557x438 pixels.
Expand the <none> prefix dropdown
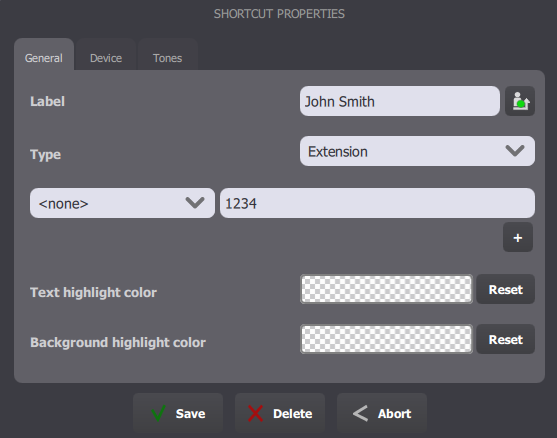click(122, 203)
